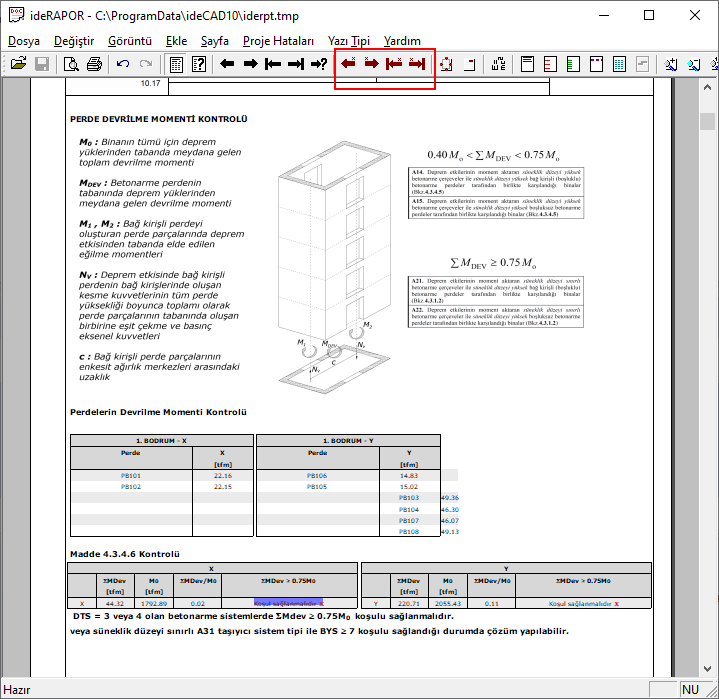This screenshot has width=719, height=699.
Task: Jump to the last error with the red arrow
Action: pyautogui.click(x=417, y=64)
